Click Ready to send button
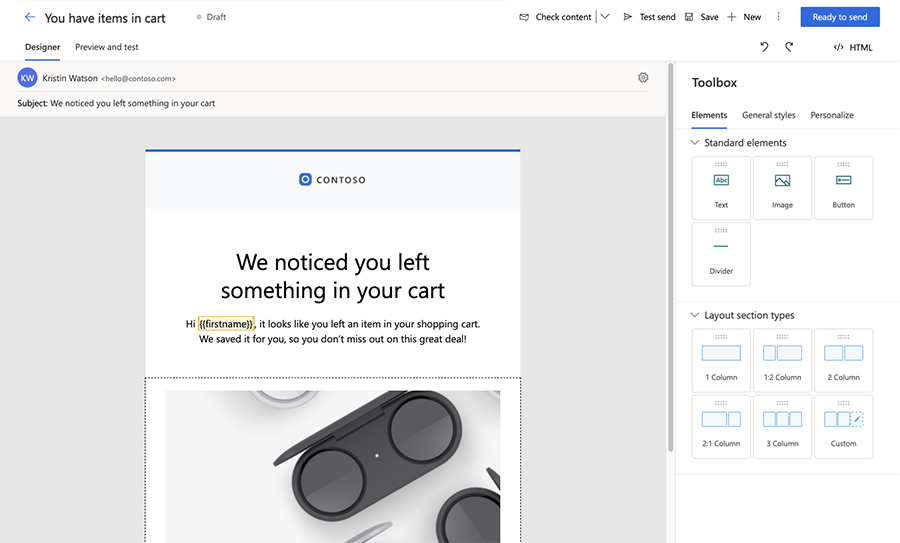The image size is (900, 543). 840,17
